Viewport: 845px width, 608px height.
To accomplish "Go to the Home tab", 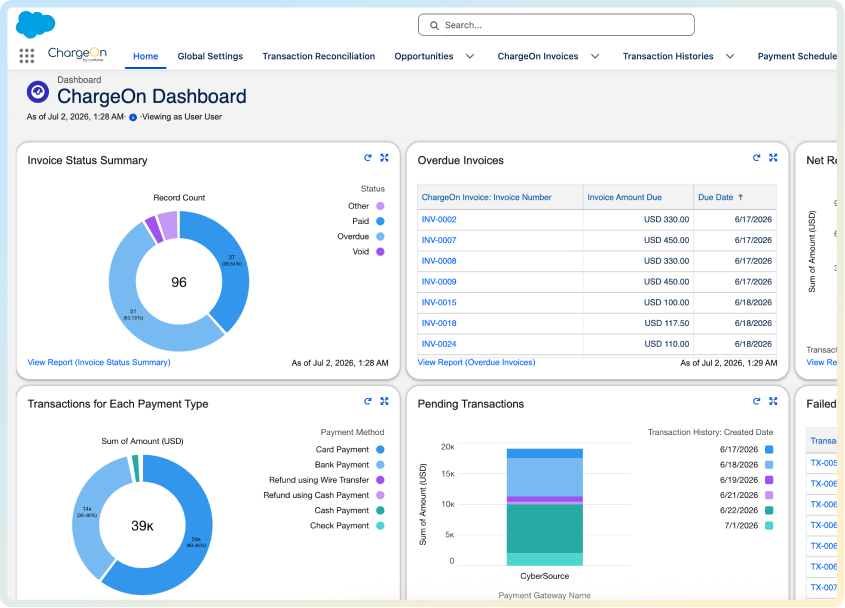I will tap(146, 56).
